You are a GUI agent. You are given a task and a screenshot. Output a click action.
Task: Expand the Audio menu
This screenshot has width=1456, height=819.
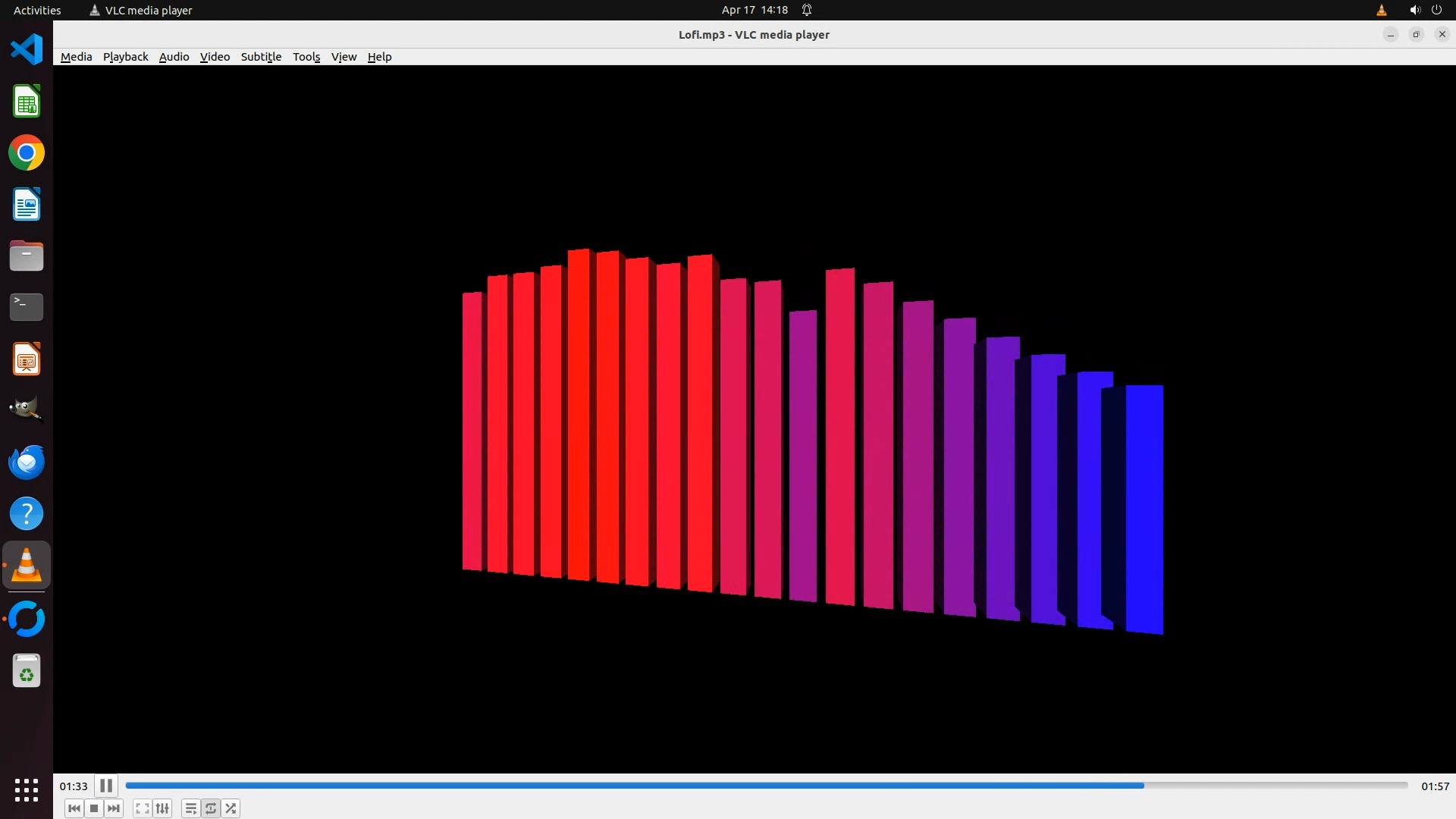(x=174, y=57)
